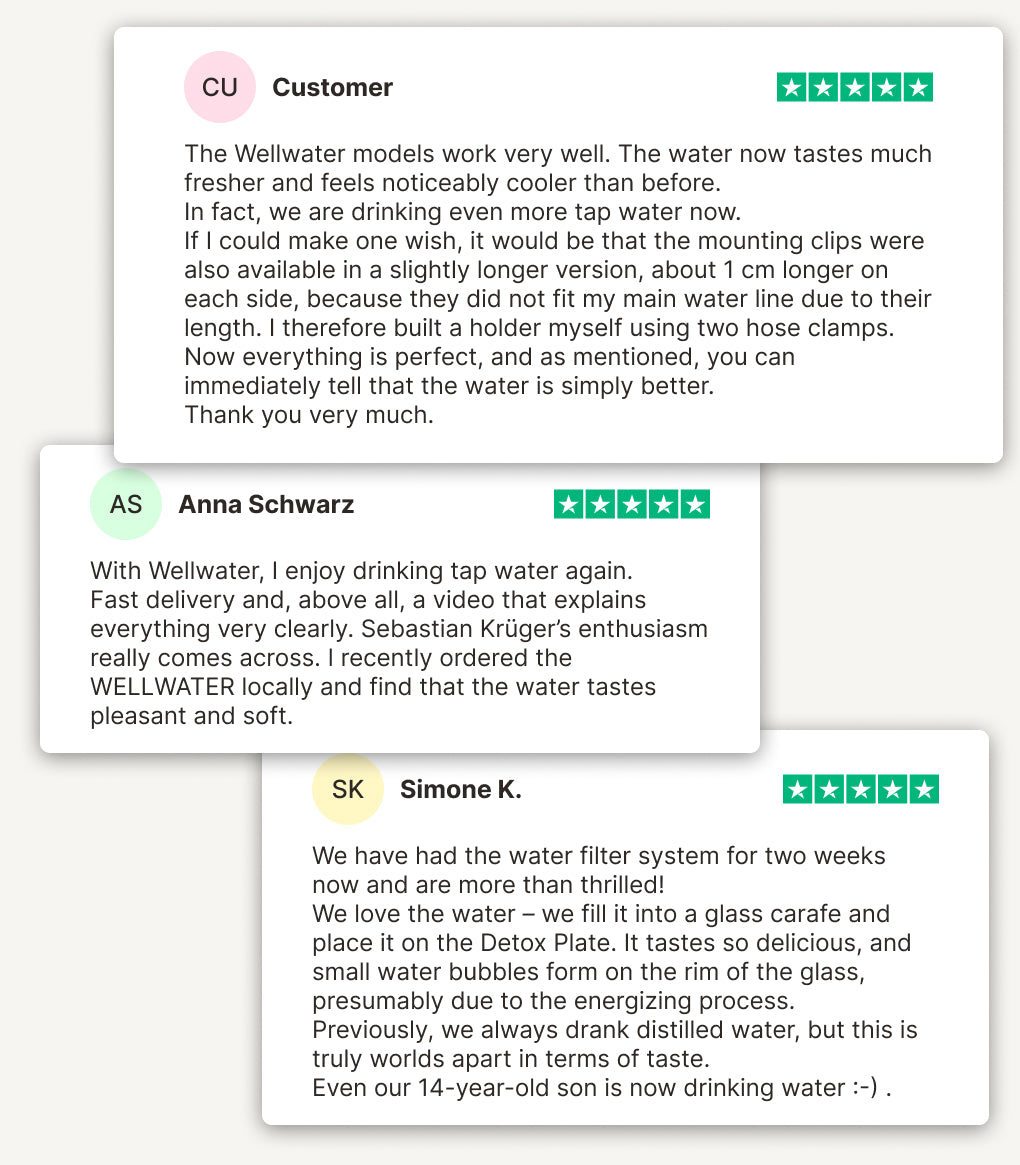The height and width of the screenshot is (1165, 1020).
Task: Open the "Simone K." reviewer name
Action: click(x=461, y=790)
